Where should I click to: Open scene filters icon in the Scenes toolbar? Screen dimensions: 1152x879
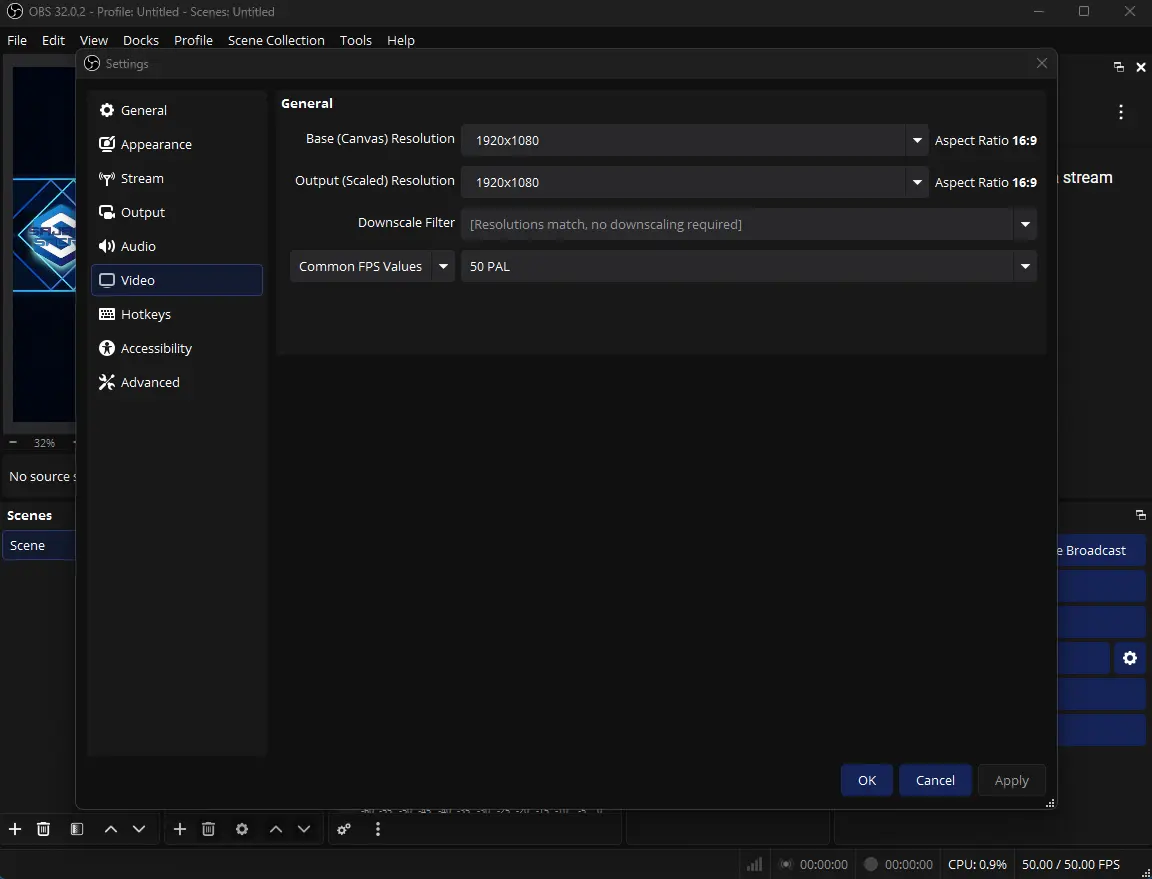(x=76, y=829)
